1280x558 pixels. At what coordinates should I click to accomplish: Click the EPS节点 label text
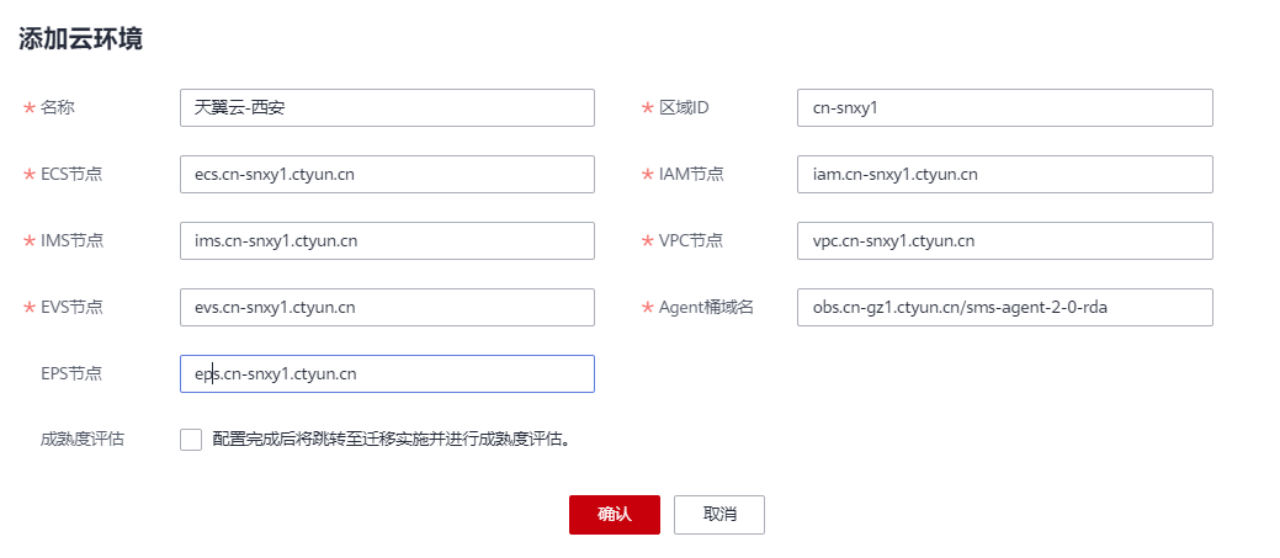coord(71,374)
